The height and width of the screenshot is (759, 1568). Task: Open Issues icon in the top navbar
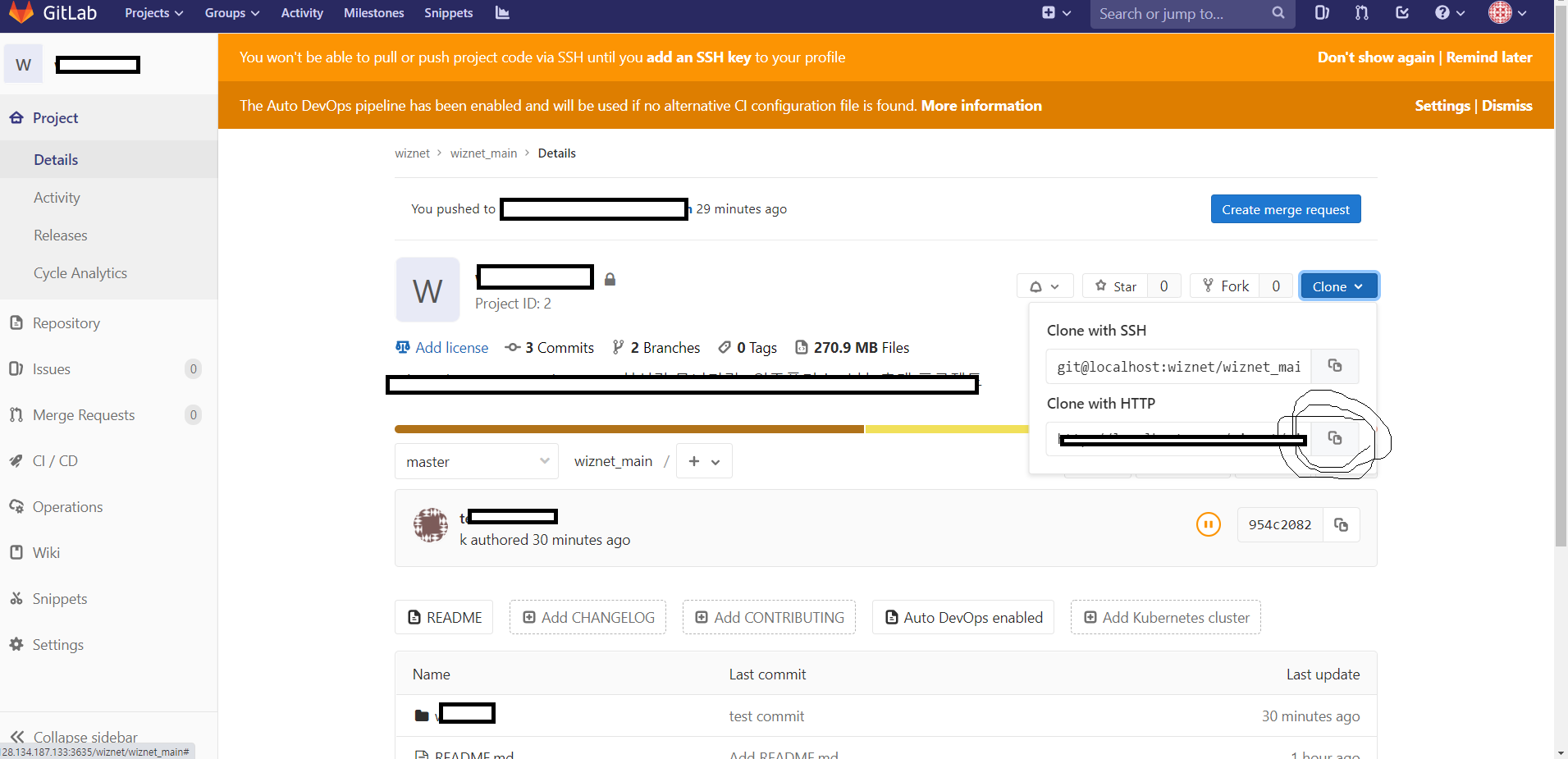(1322, 13)
